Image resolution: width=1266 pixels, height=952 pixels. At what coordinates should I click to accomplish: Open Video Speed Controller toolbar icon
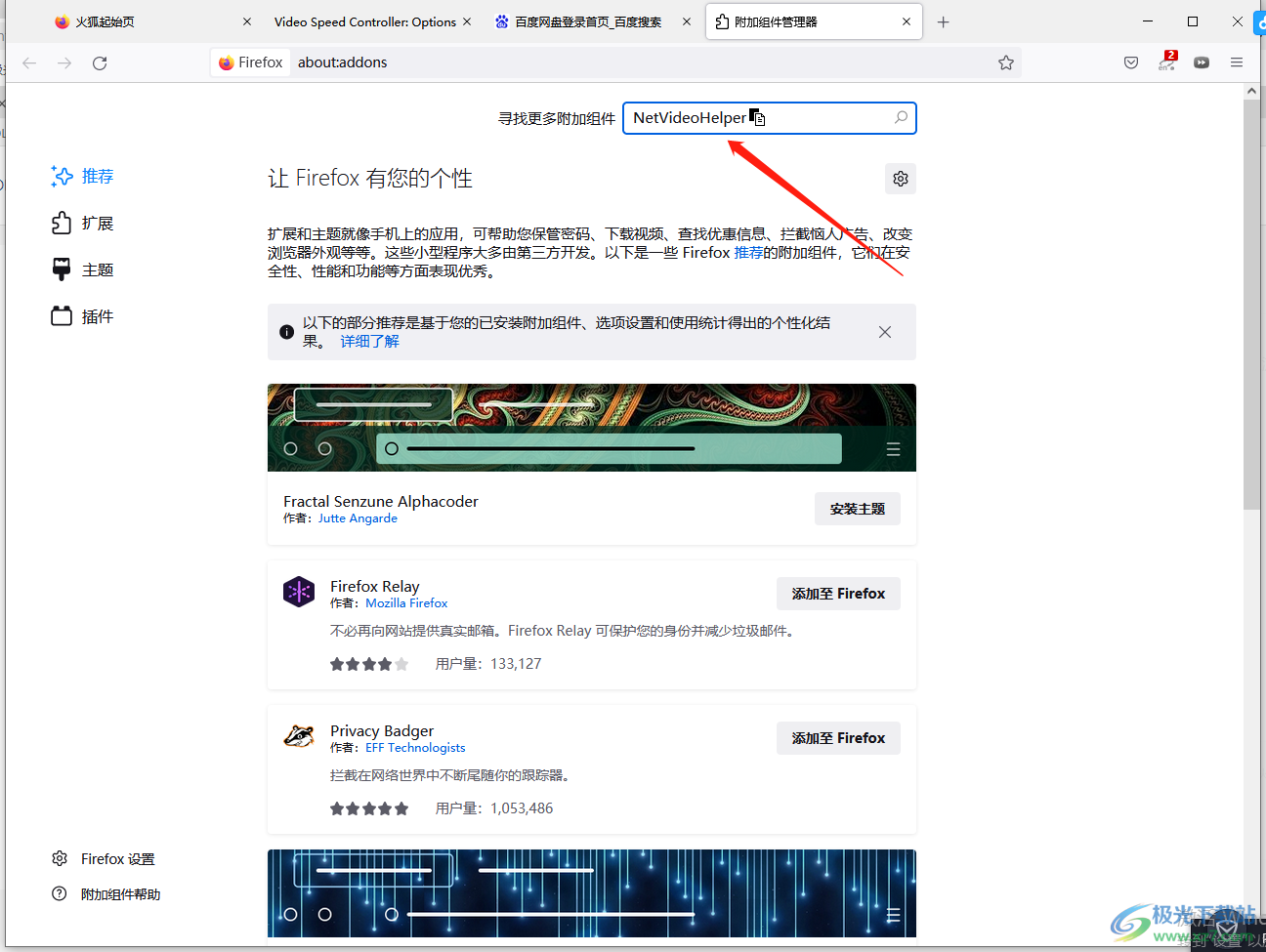coord(1202,62)
